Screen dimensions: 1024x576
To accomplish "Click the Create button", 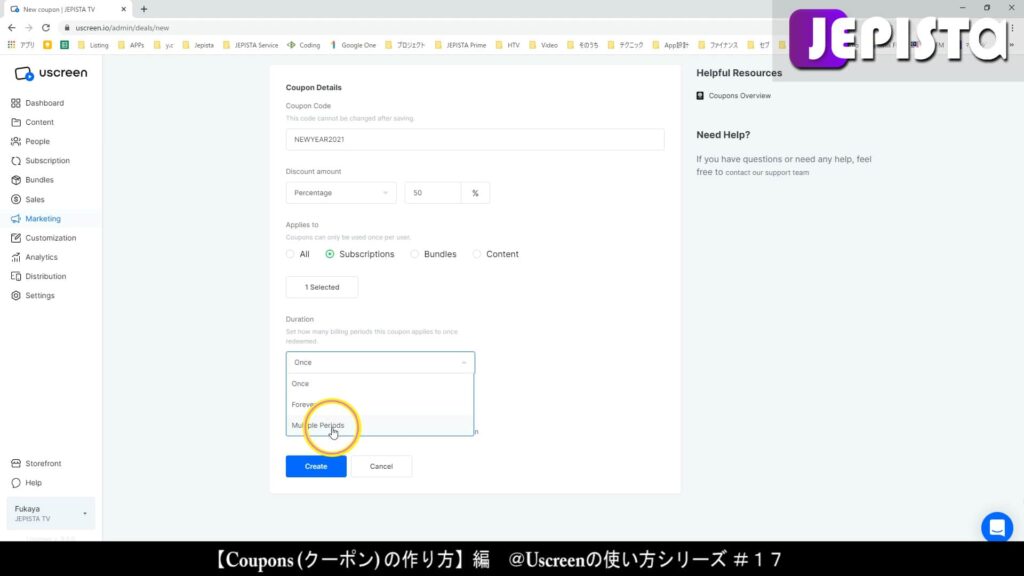I will coord(316,466).
